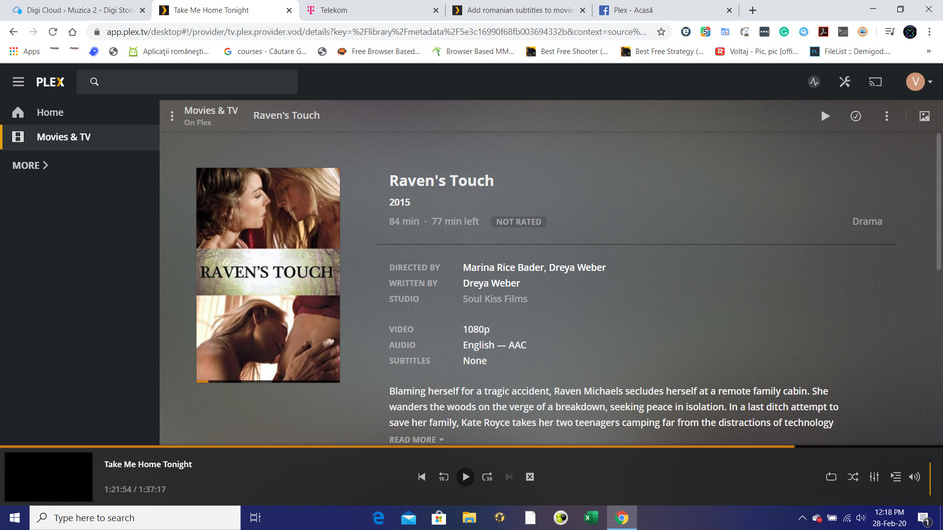Toggle shuffle in the player
This screenshot has height=530, width=943.
point(853,477)
